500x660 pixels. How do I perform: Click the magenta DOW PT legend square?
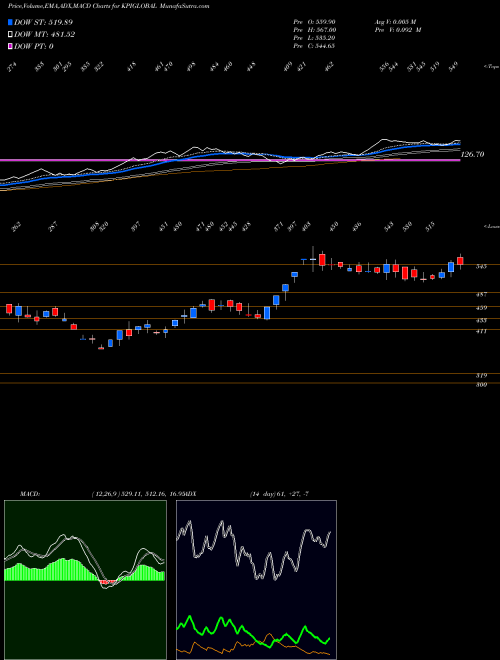(x=11, y=46)
